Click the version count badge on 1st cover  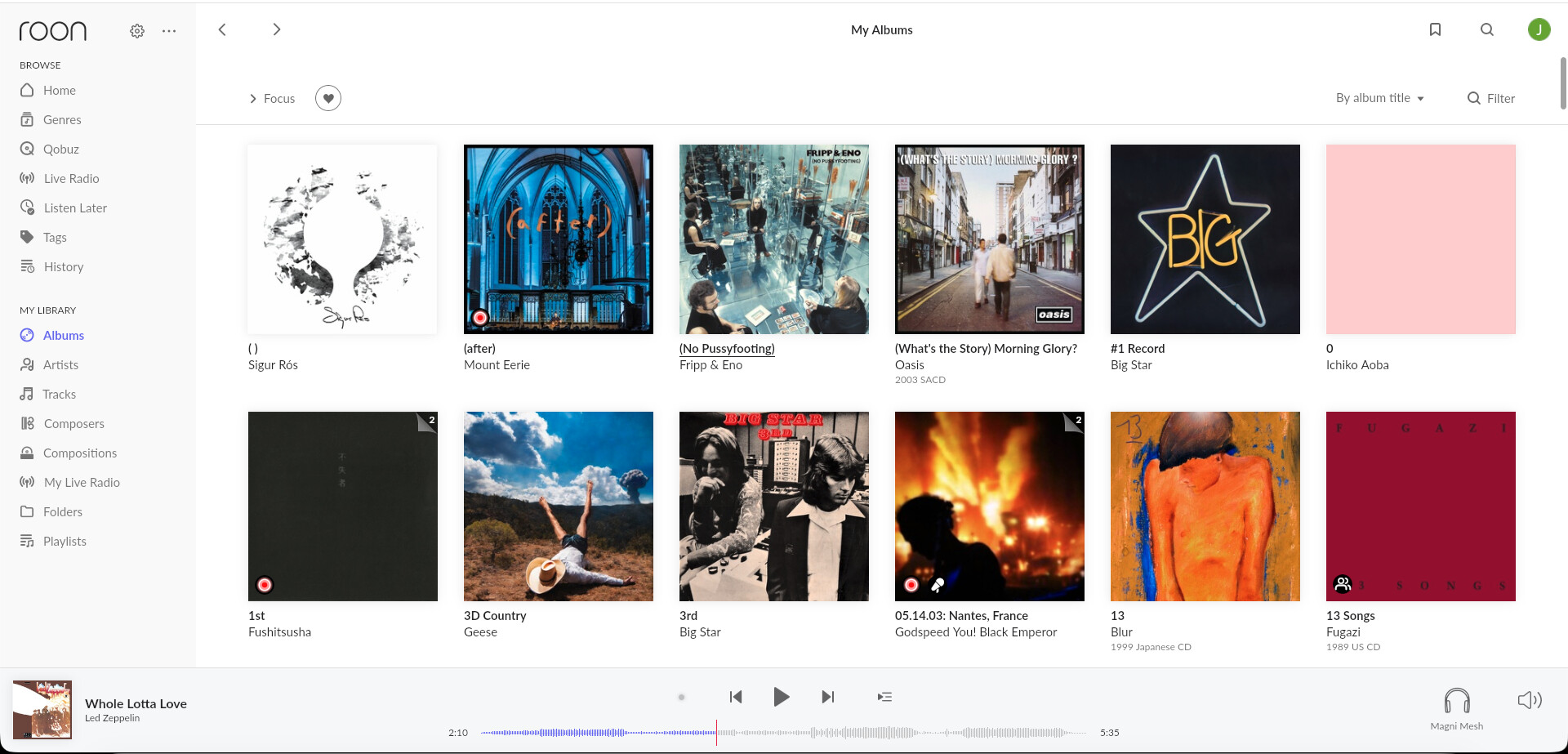427,422
